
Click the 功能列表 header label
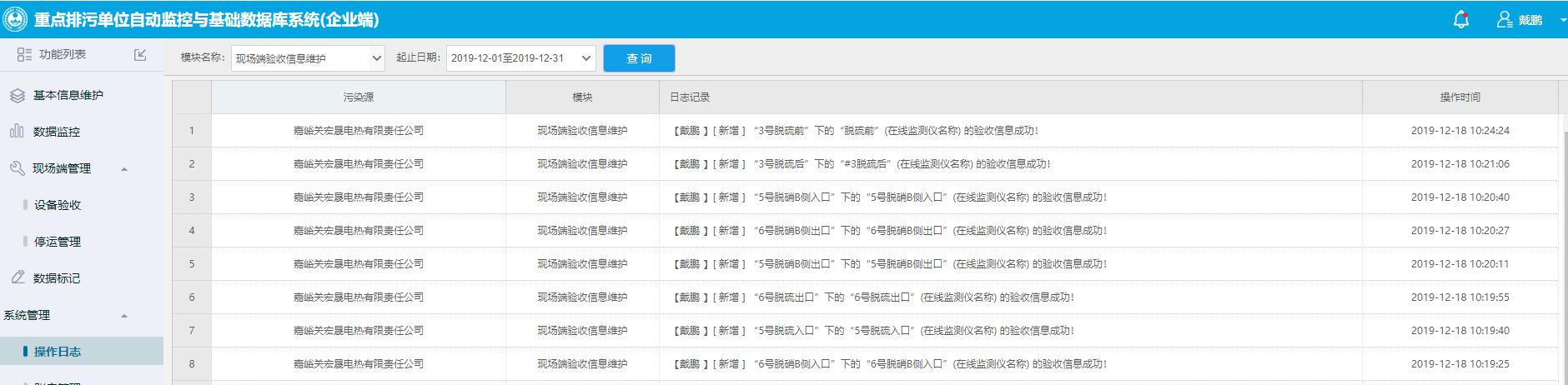tap(63, 54)
